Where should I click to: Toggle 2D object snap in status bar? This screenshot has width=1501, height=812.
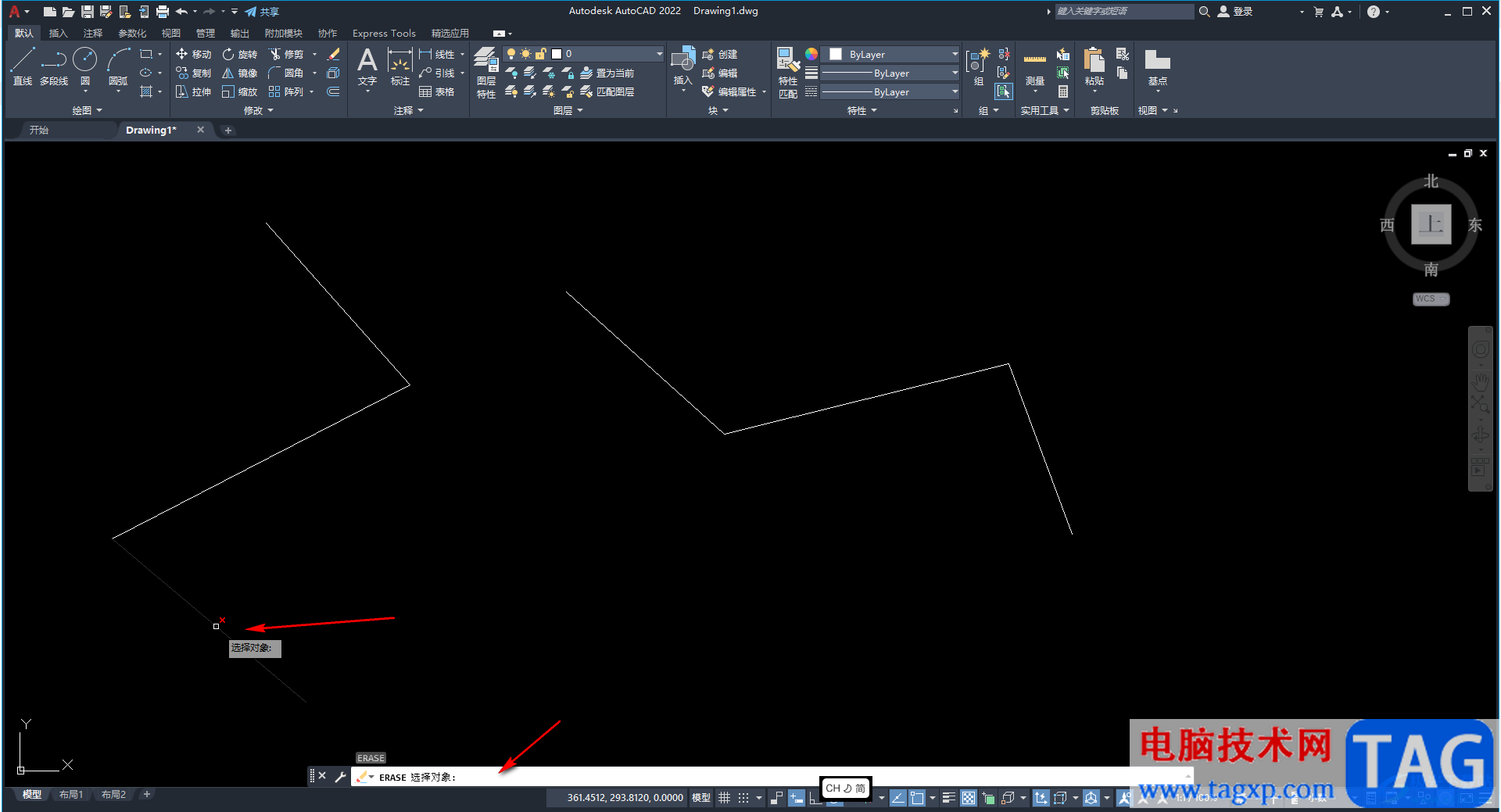pyautogui.click(x=917, y=798)
